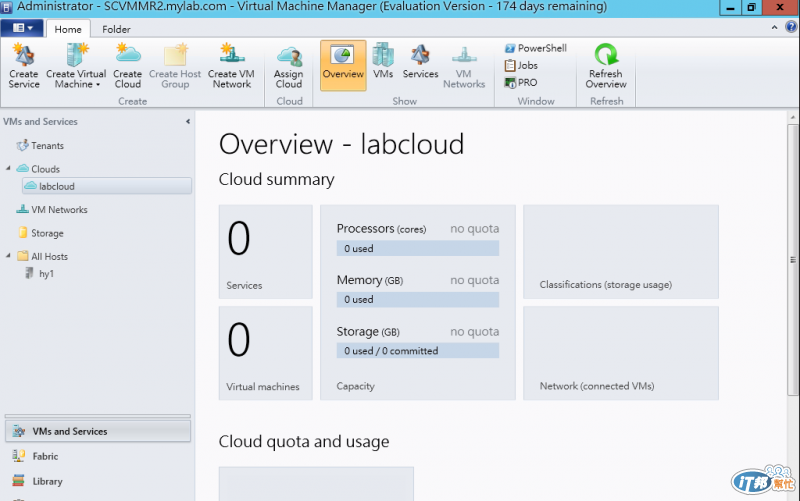The width and height of the screenshot is (800, 501).
Task: Show the Services view
Action: [x=420, y=61]
